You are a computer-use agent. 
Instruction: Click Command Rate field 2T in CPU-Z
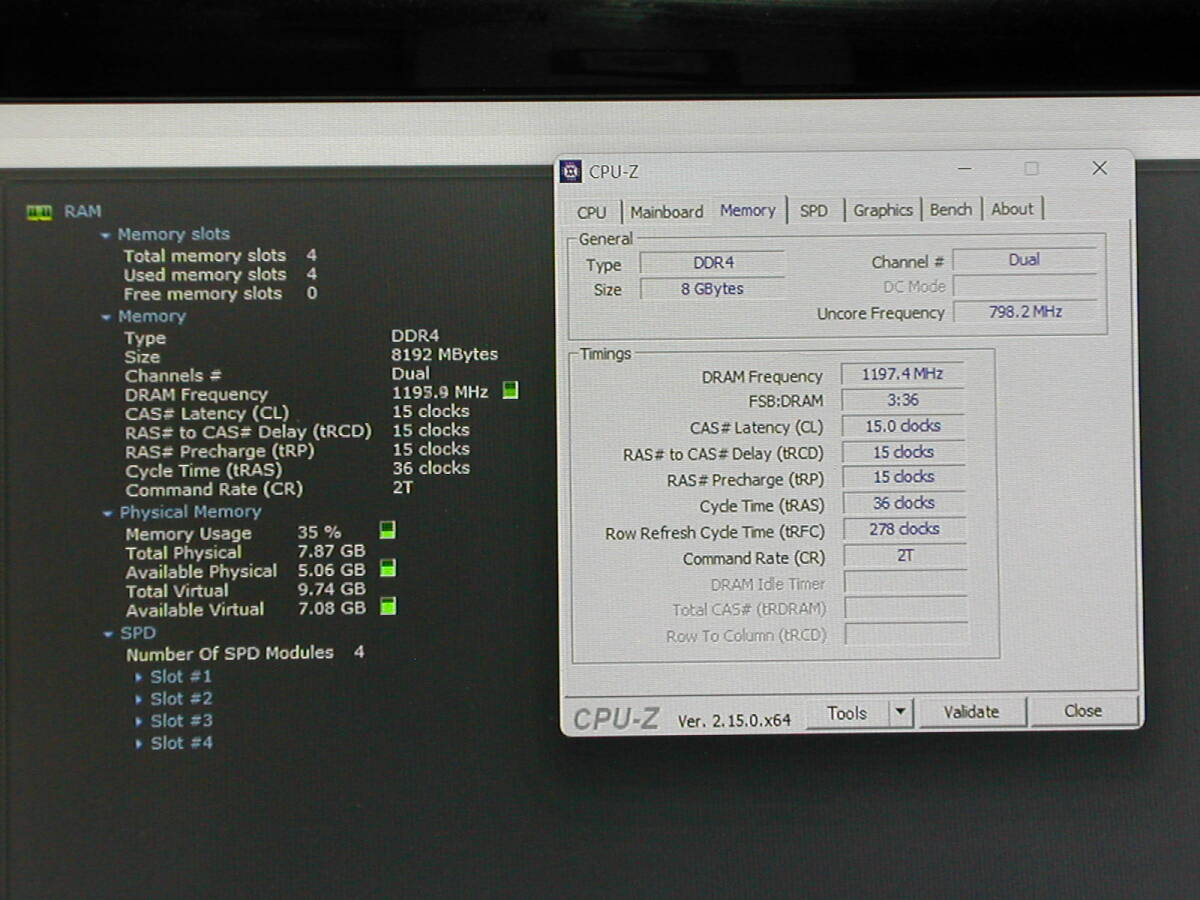[x=905, y=556]
